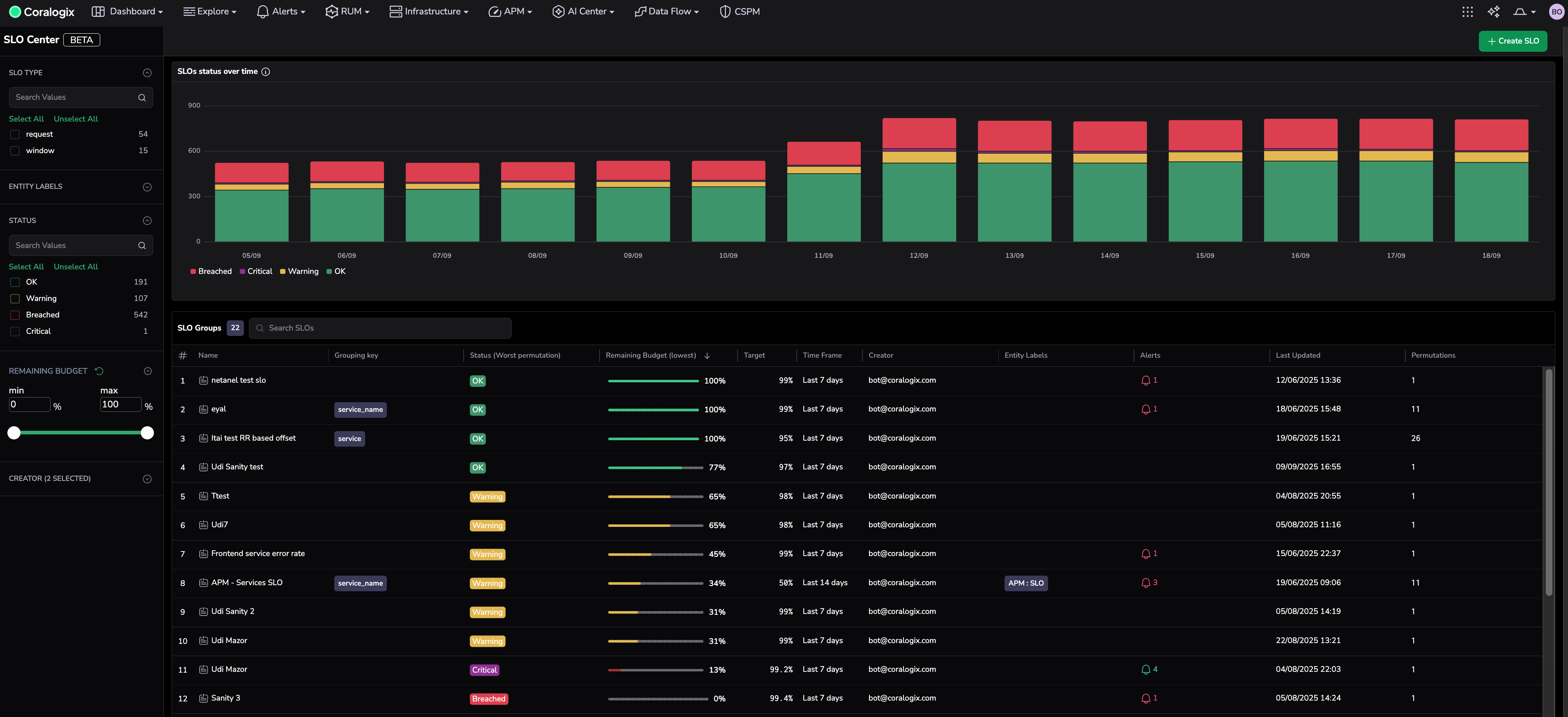
Task: Click the Create SLO button
Action: [x=1513, y=41]
